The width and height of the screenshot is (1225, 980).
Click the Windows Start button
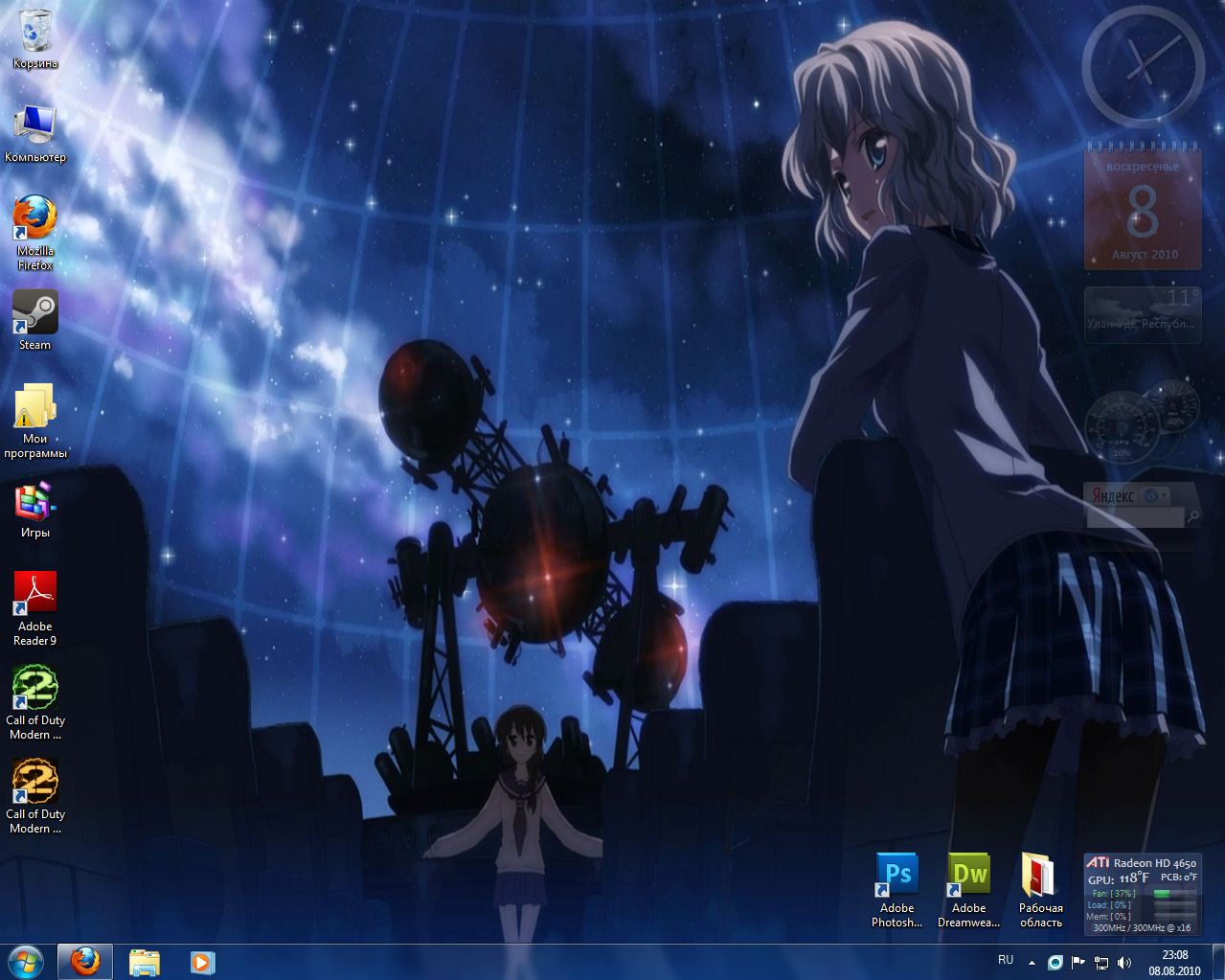[26, 962]
